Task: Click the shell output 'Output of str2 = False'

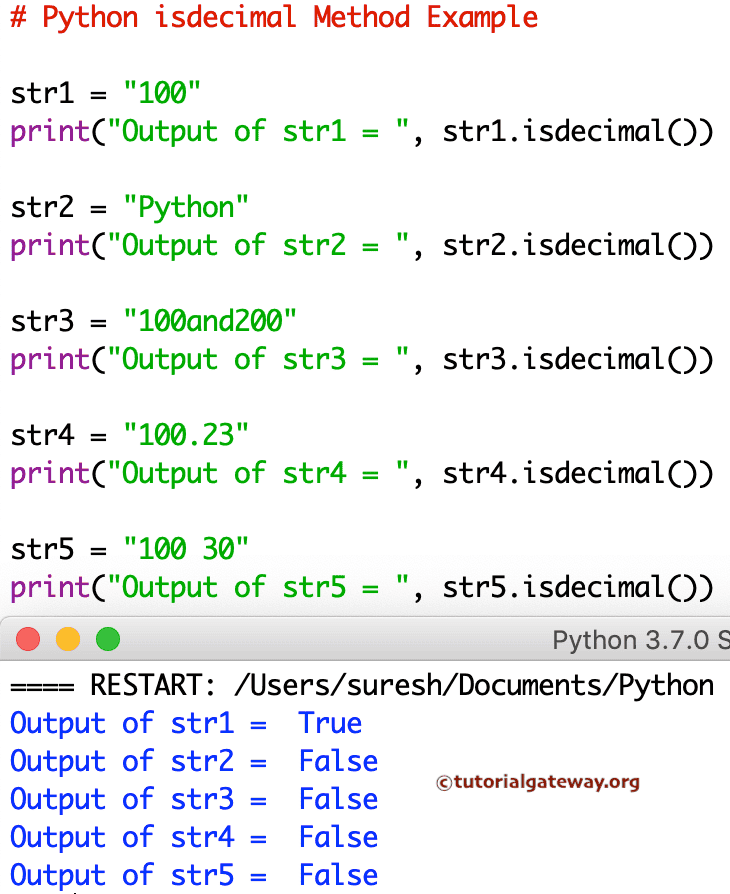Action: point(194,761)
